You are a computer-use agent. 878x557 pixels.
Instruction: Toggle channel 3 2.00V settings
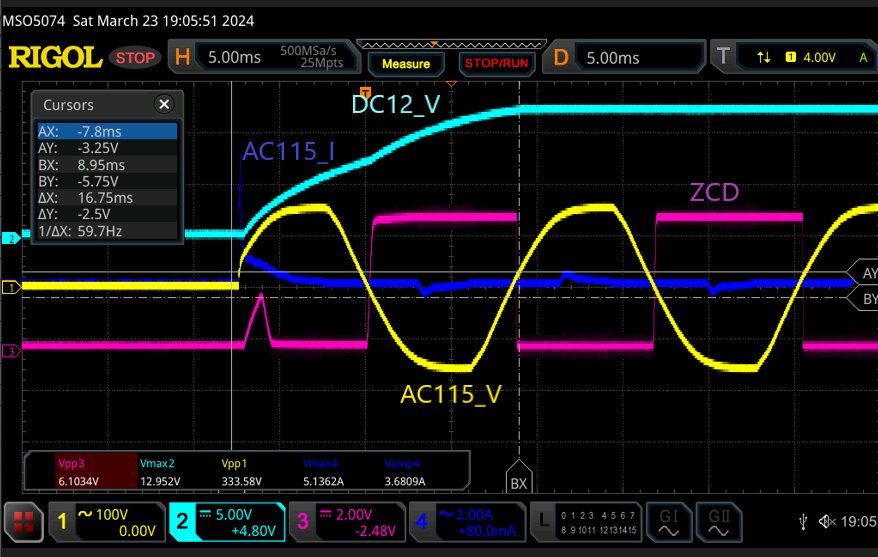pyautogui.click(x=347, y=522)
